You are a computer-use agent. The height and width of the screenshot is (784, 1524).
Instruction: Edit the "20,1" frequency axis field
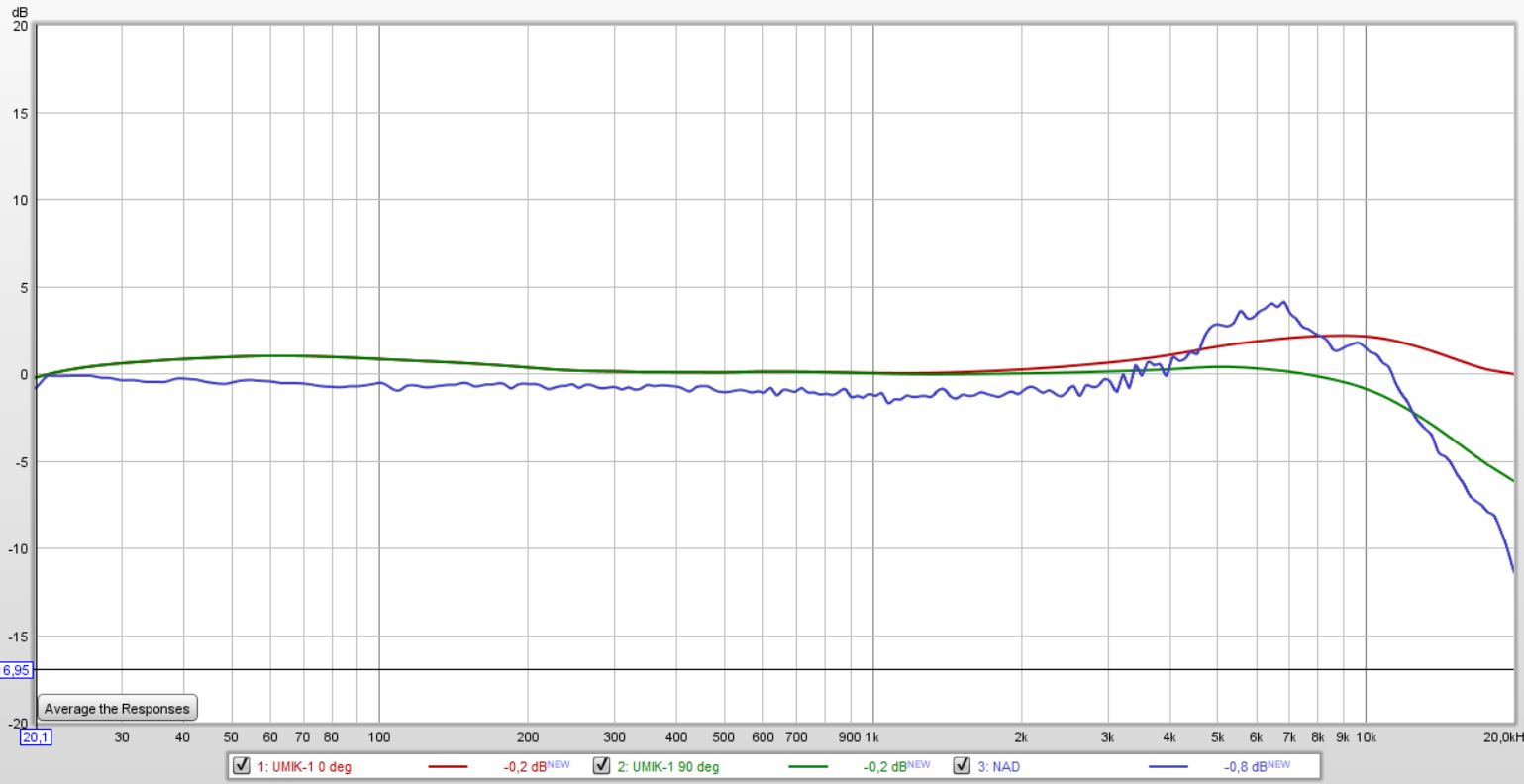point(36,735)
